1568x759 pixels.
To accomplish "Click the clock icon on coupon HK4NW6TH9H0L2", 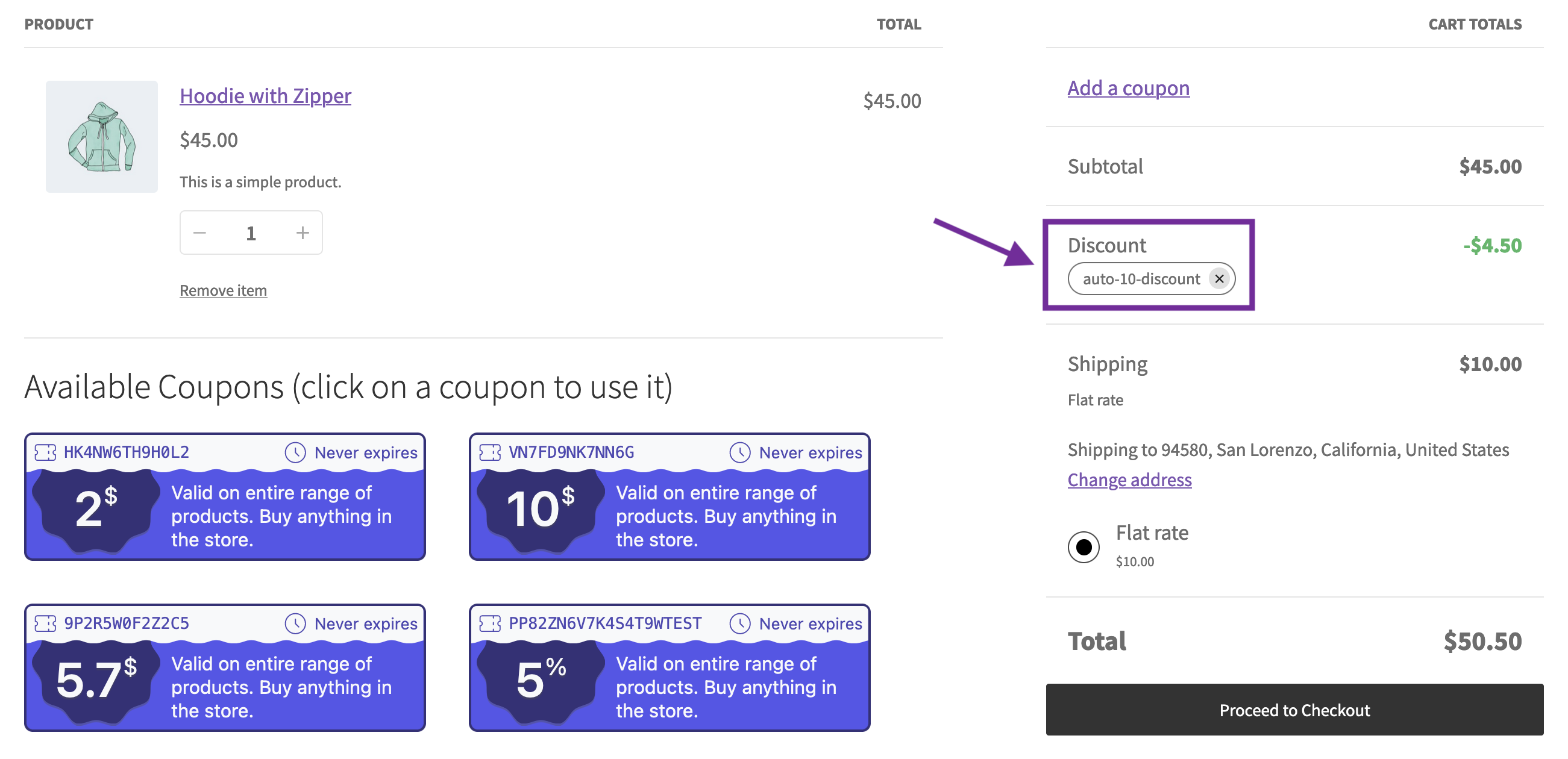I will [x=296, y=452].
